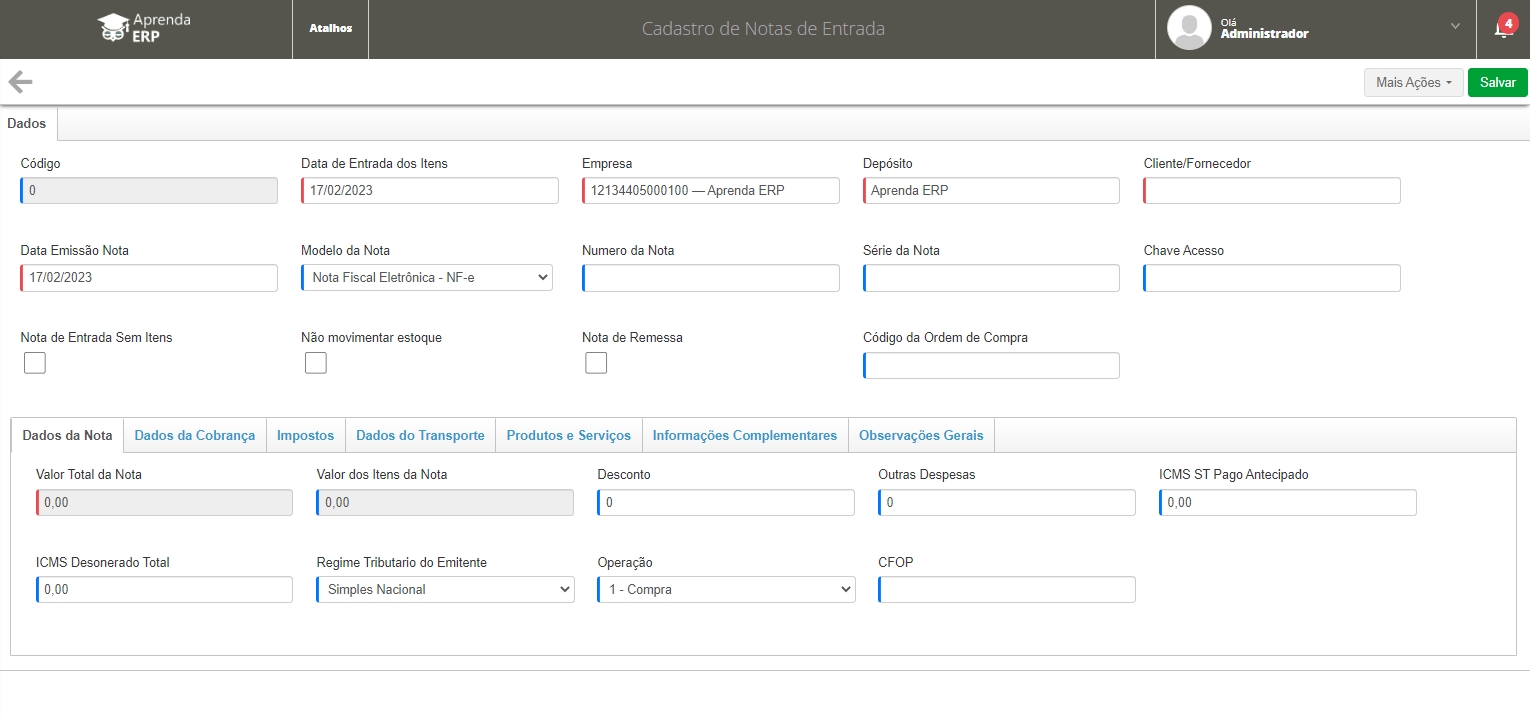Open the Modelo da Nota dropdown
1530x716 pixels.
(x=427, y=278)
